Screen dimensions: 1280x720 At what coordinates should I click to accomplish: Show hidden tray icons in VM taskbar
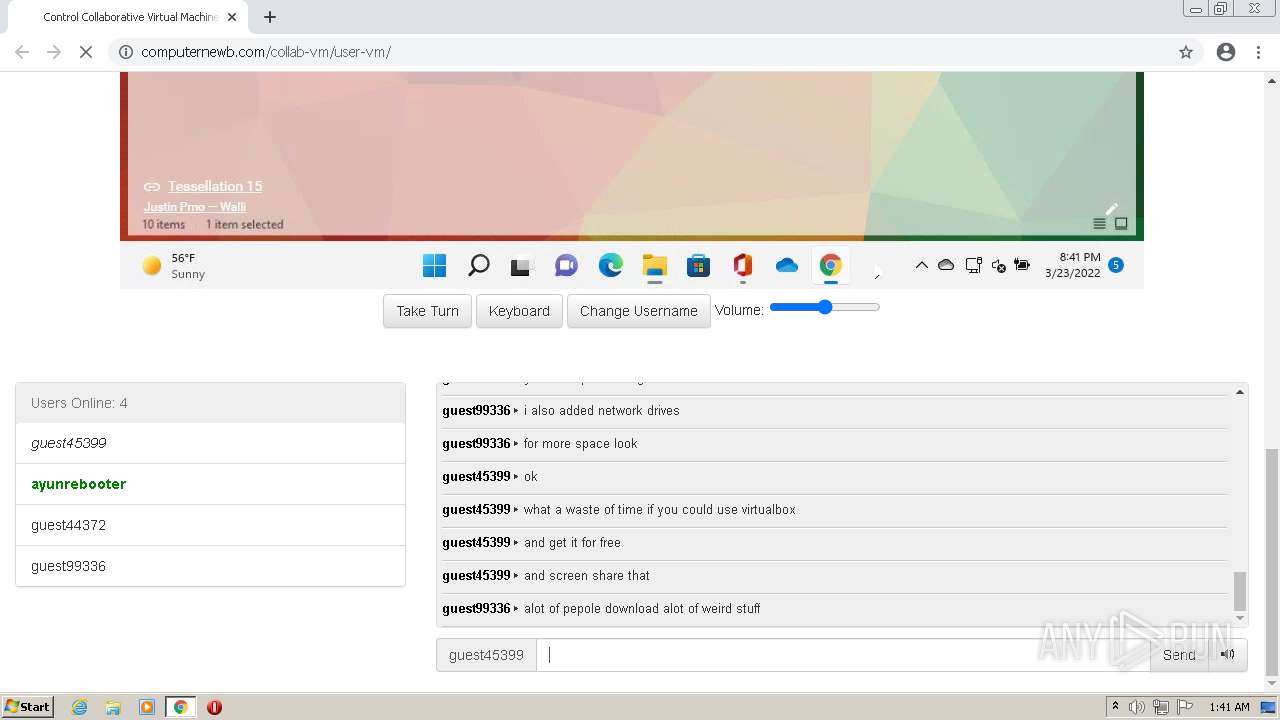point(921,265)
